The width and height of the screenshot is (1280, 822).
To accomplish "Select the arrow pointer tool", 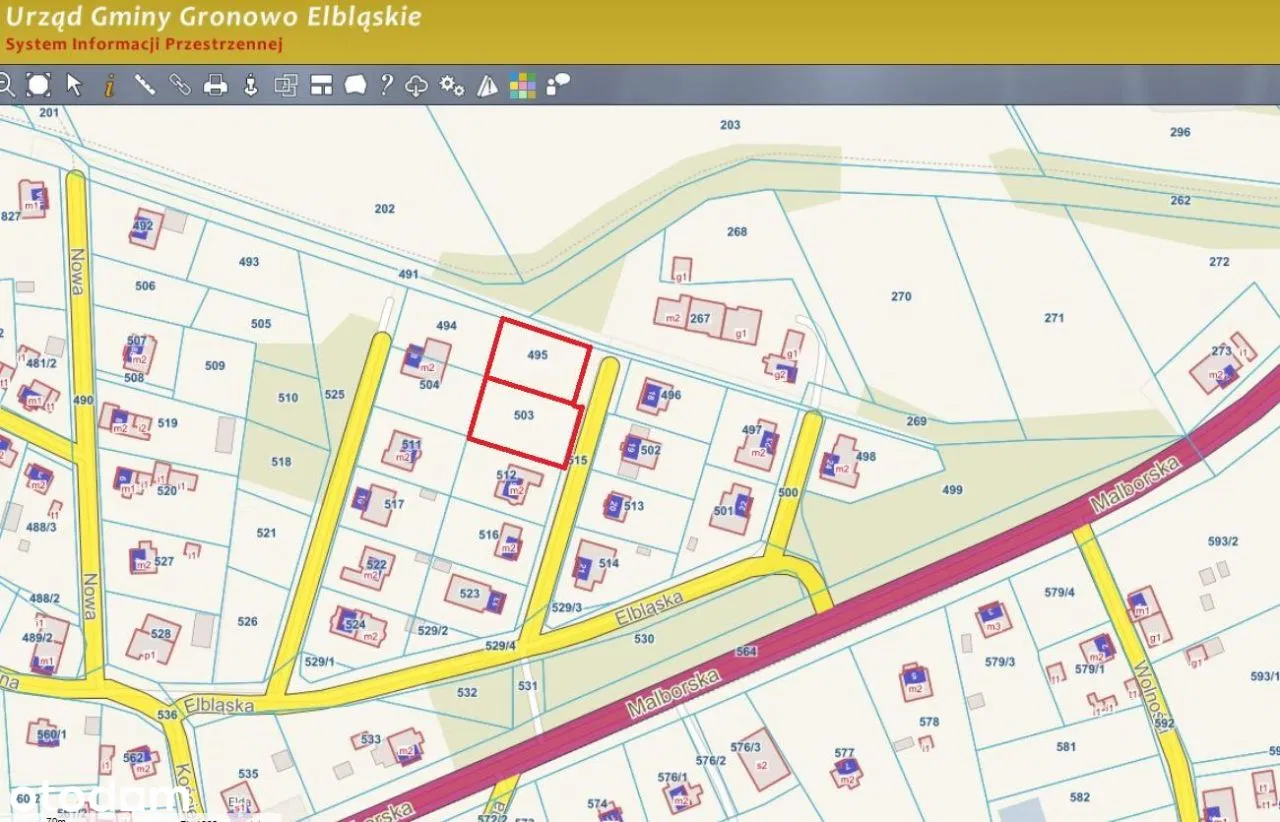I will [x=74, y=85].
